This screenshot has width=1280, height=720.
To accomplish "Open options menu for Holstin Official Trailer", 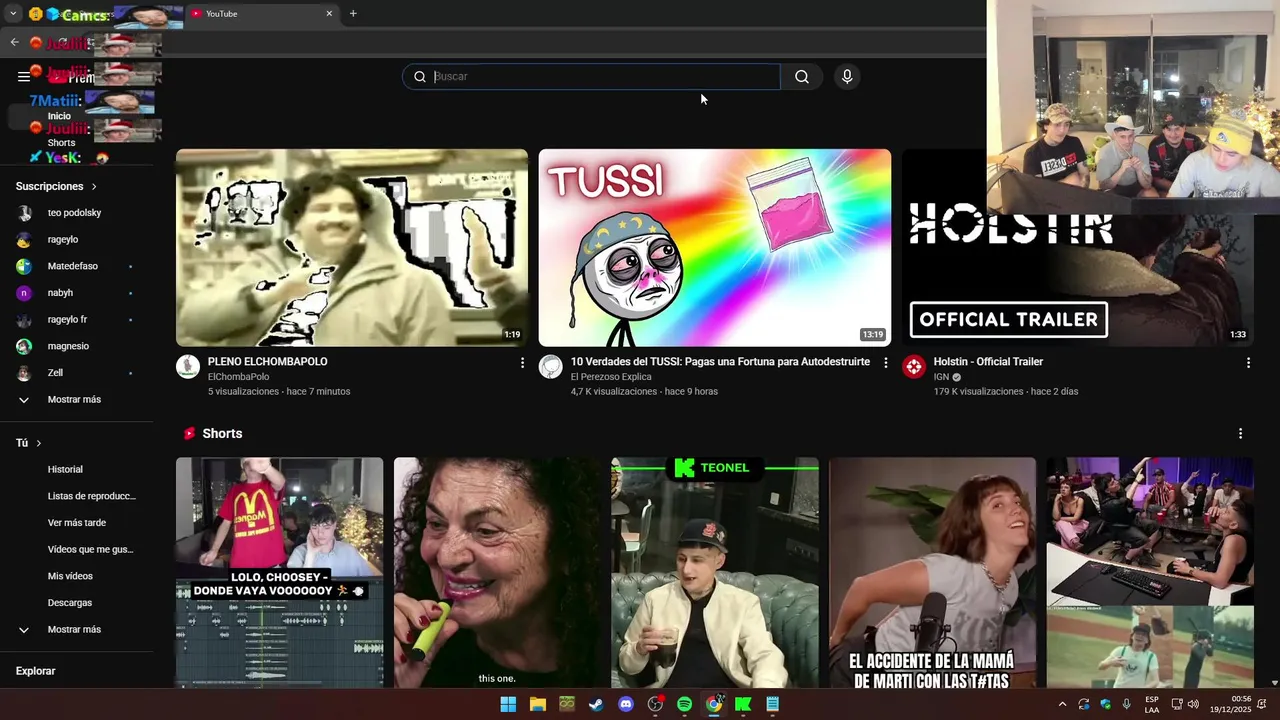I will 1248,363.
